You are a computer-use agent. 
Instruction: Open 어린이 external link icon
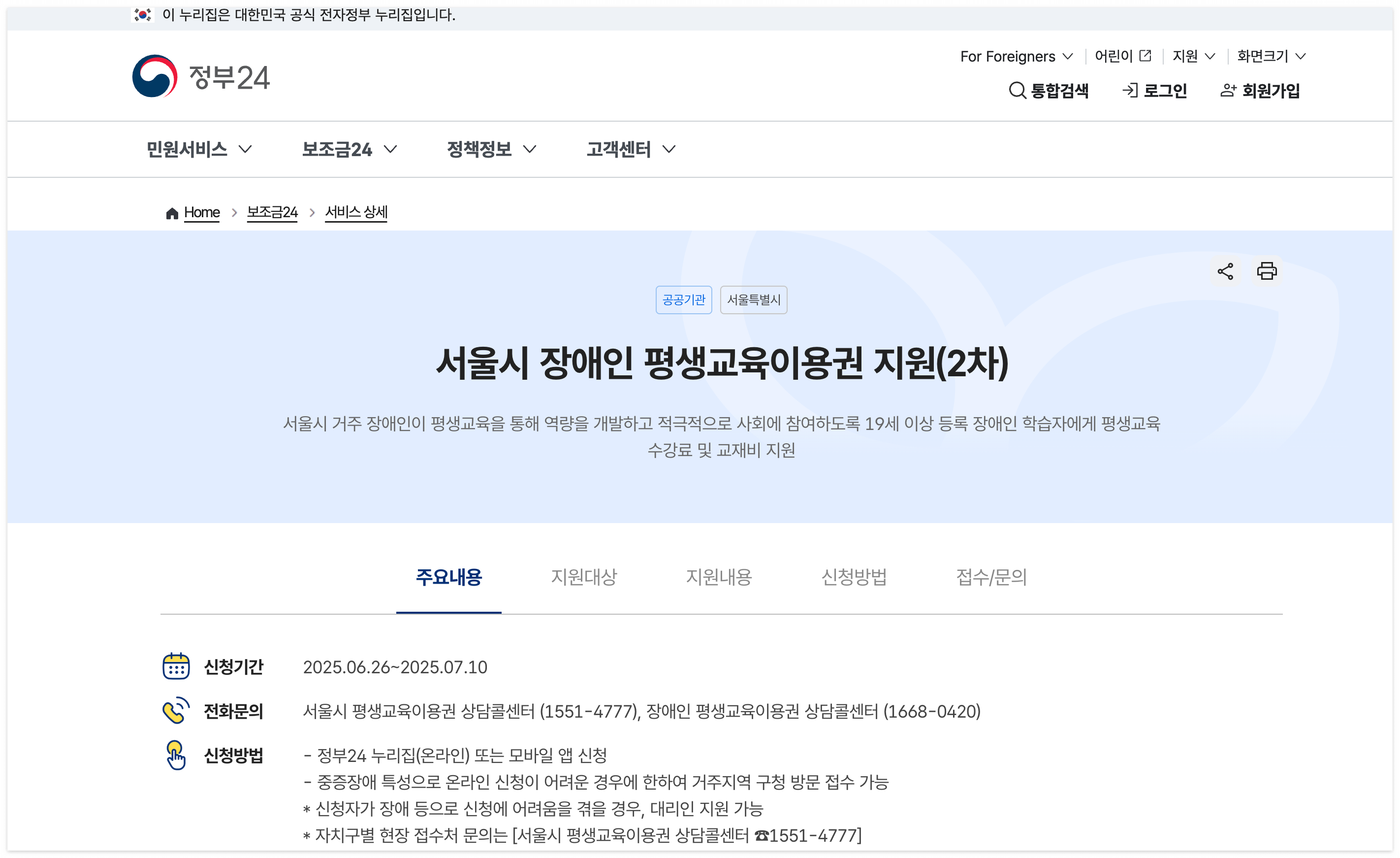point(1145,56)
